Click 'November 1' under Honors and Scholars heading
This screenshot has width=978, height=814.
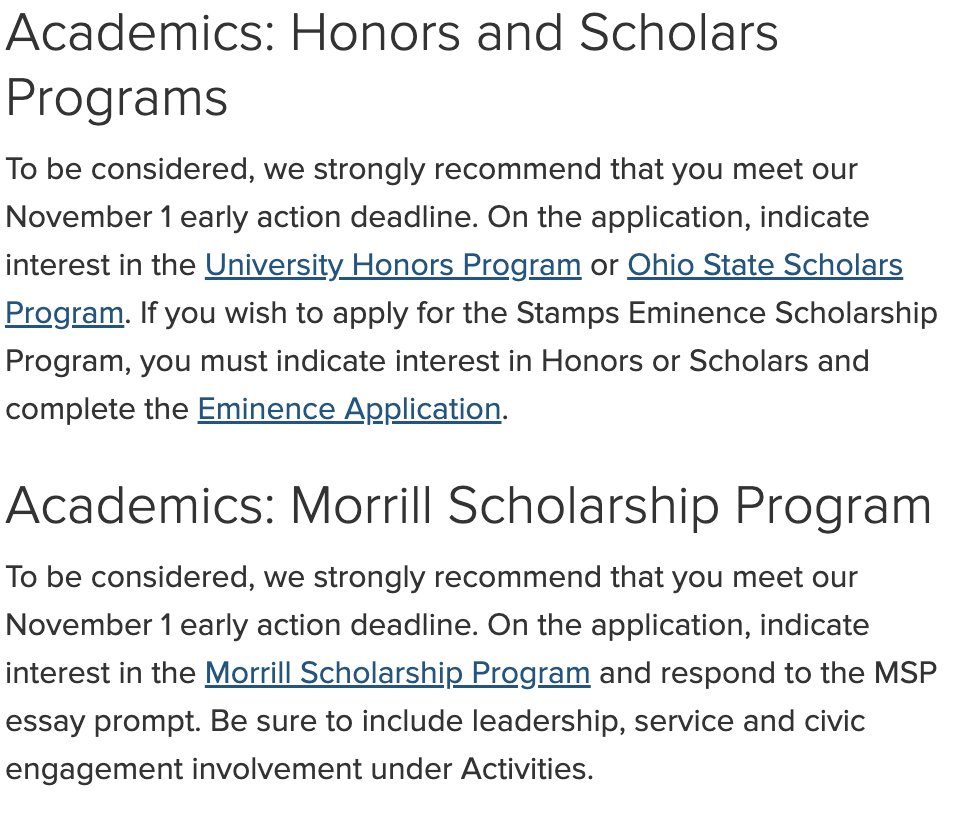[88, 217]
